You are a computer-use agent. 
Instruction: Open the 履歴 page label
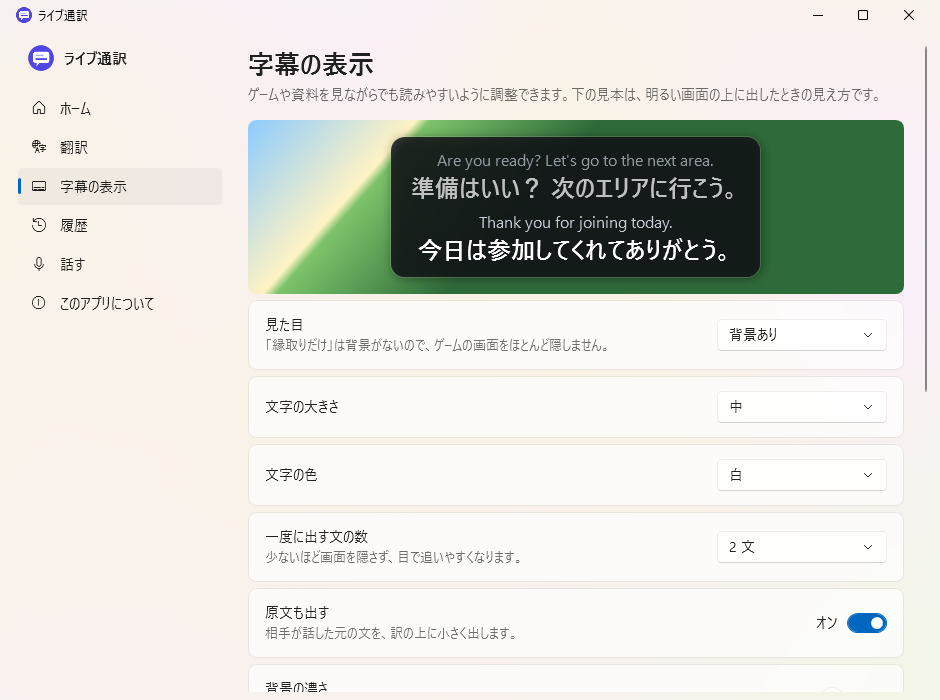[x=74, y=225]
